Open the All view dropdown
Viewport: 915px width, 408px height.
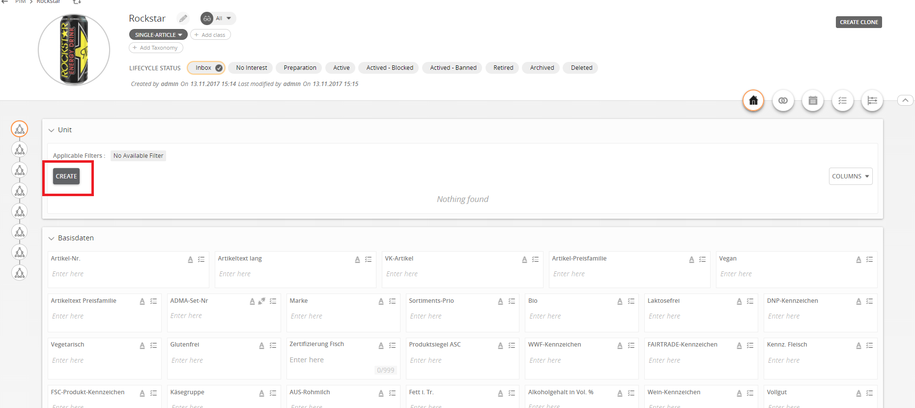[x=218, y=19]
